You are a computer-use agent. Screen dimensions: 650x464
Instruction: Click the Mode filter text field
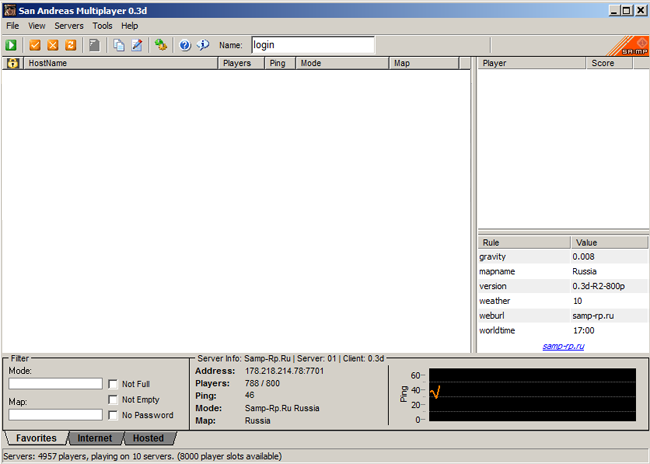[x=56, y=384]
